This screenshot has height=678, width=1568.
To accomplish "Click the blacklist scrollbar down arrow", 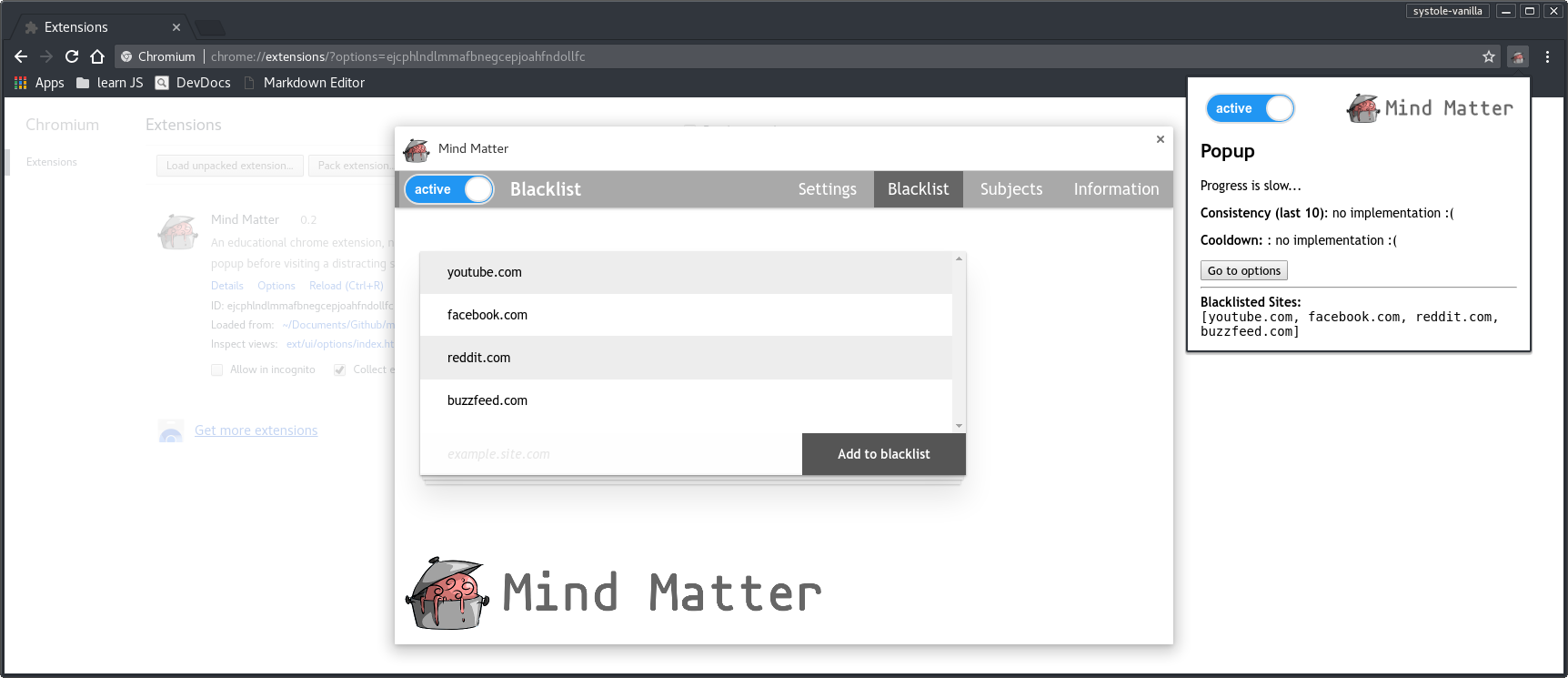I will (959, 426).
